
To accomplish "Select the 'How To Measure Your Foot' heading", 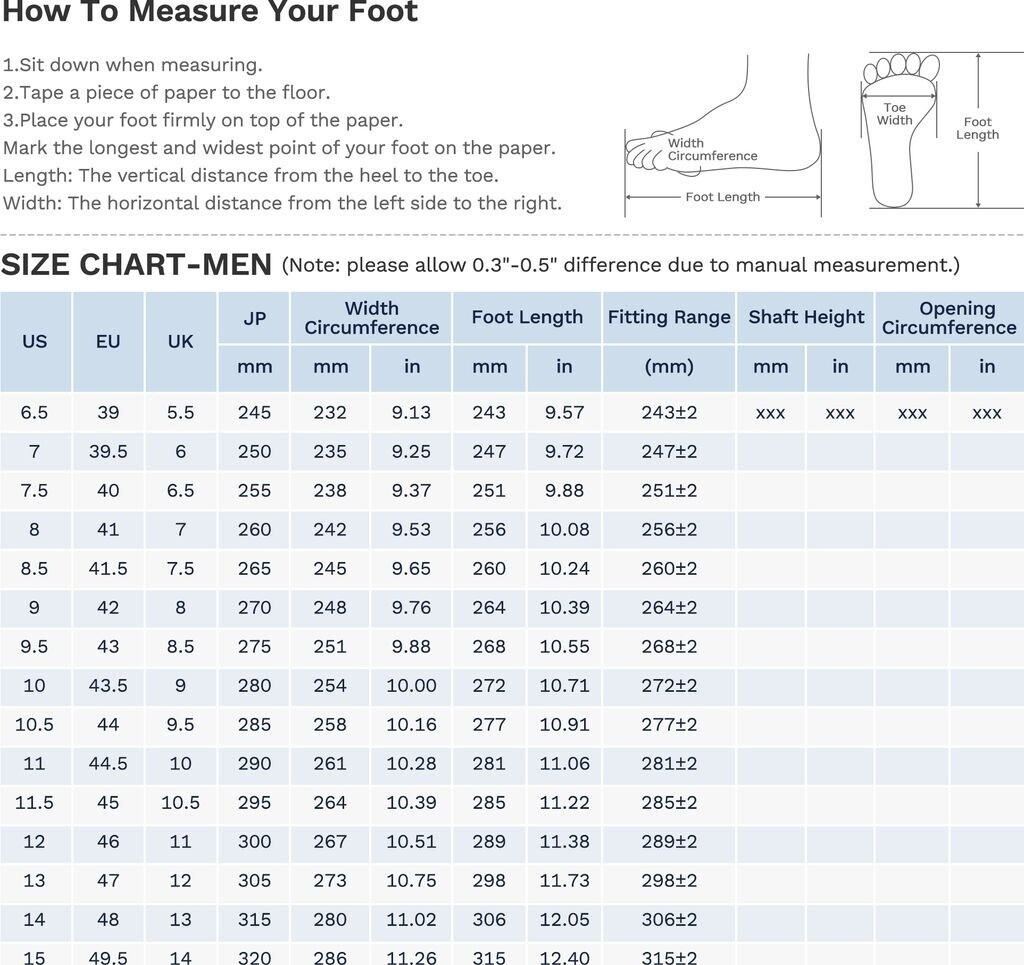I will point(210,14).
